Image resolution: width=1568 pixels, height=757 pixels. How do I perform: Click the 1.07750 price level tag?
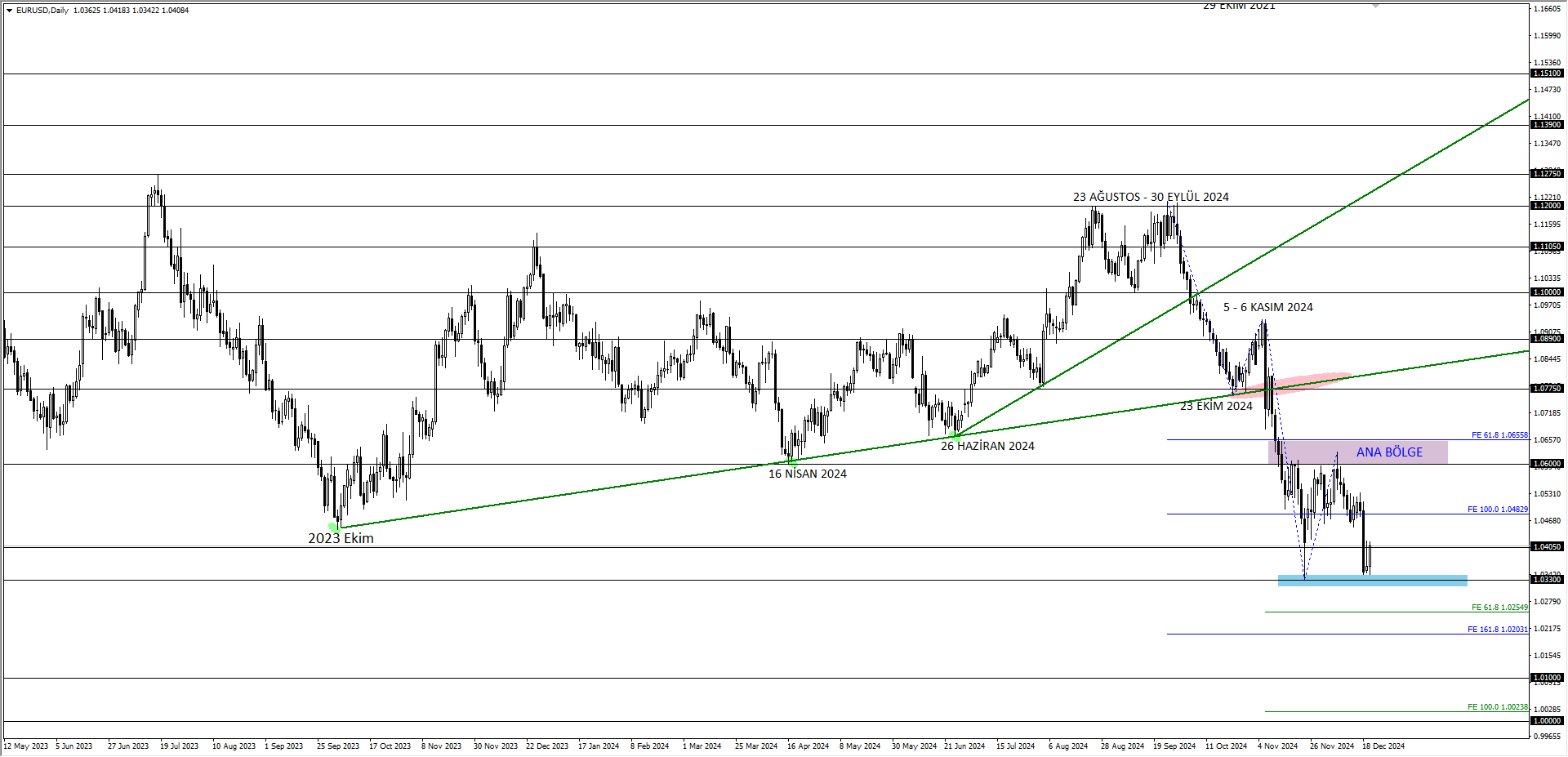click(1547, 389)
